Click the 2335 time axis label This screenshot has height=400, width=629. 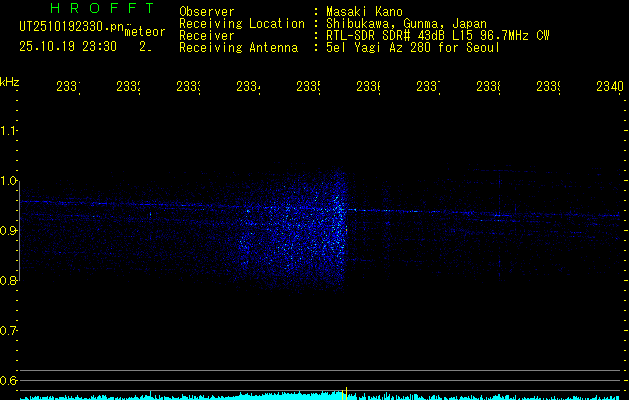[308, 87]
